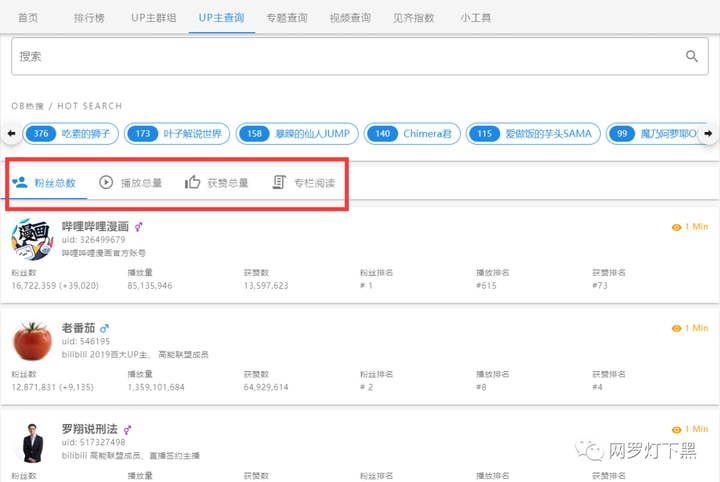Sort by 播放总量 tab label
The height and width of the screenshot is (482, 720).
[141, 183]
